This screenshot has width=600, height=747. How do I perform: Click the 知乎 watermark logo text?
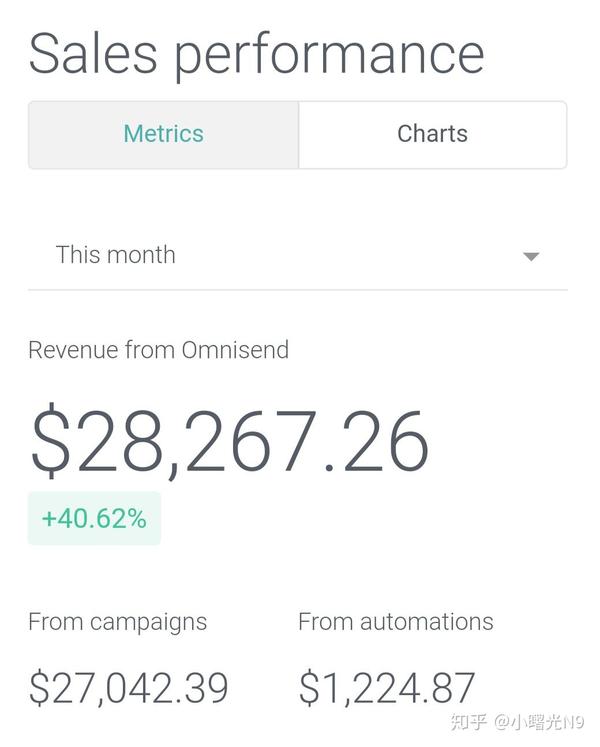[468, 722]
